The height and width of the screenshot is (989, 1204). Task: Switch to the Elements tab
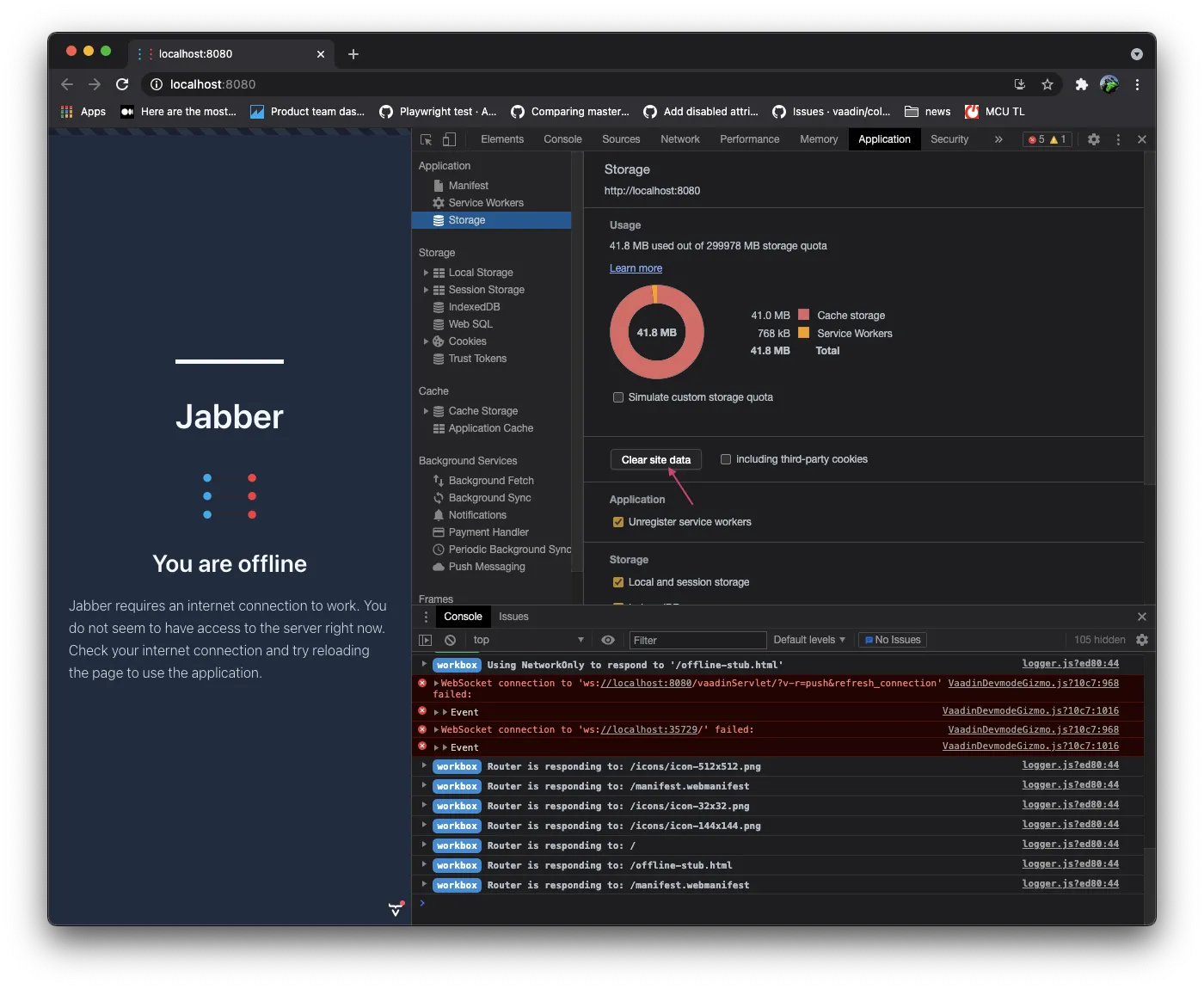502,139
